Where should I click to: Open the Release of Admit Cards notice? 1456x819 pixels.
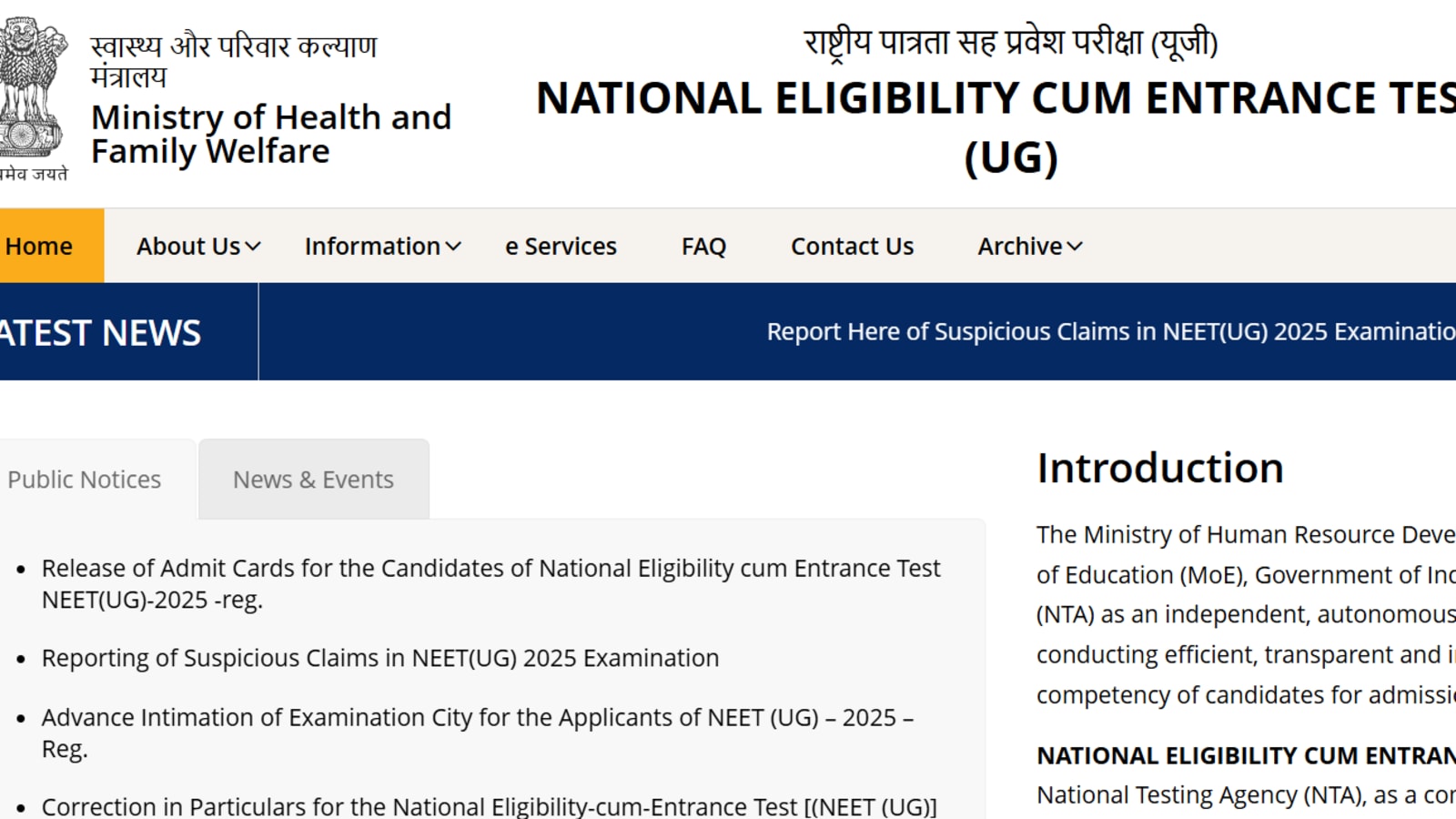490,583
